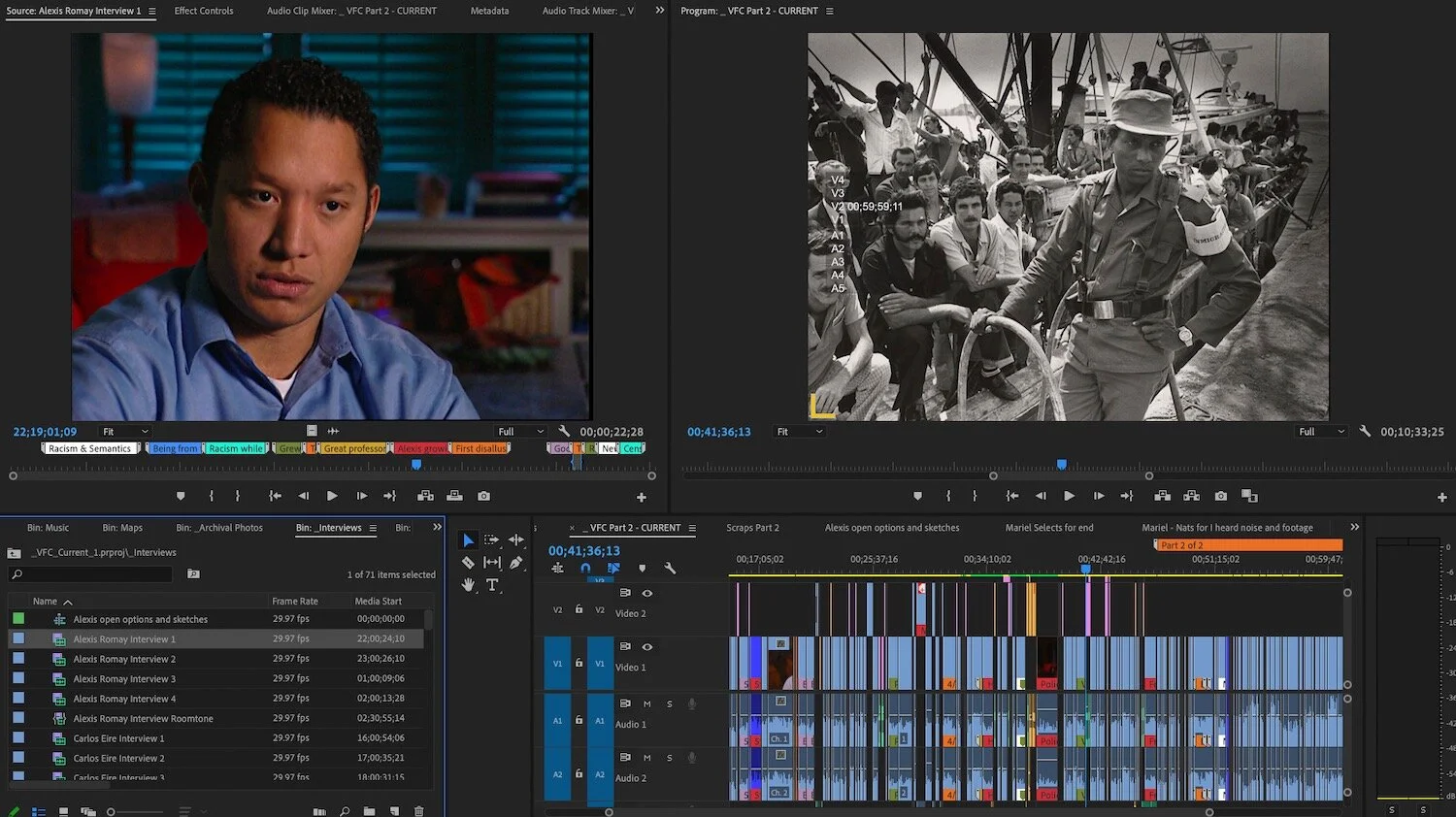
Task: Toggle Snap in Timeline magnet icon
Action: tap(585, 569)
